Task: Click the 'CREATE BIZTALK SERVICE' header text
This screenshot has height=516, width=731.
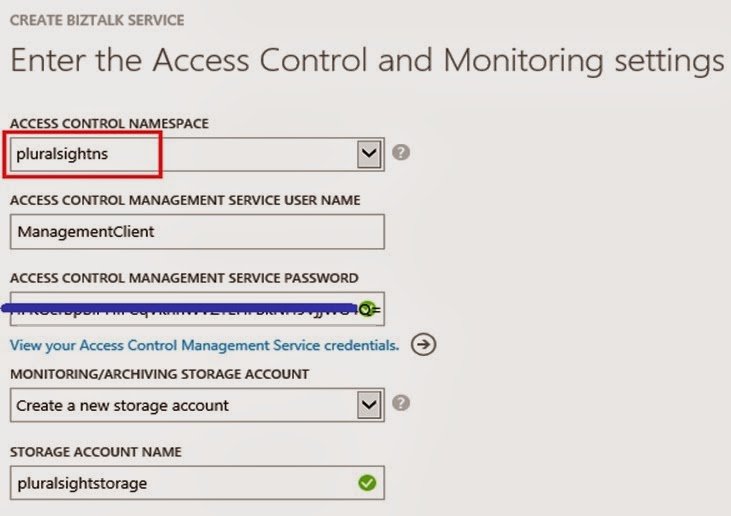Action: pos(97,19)
